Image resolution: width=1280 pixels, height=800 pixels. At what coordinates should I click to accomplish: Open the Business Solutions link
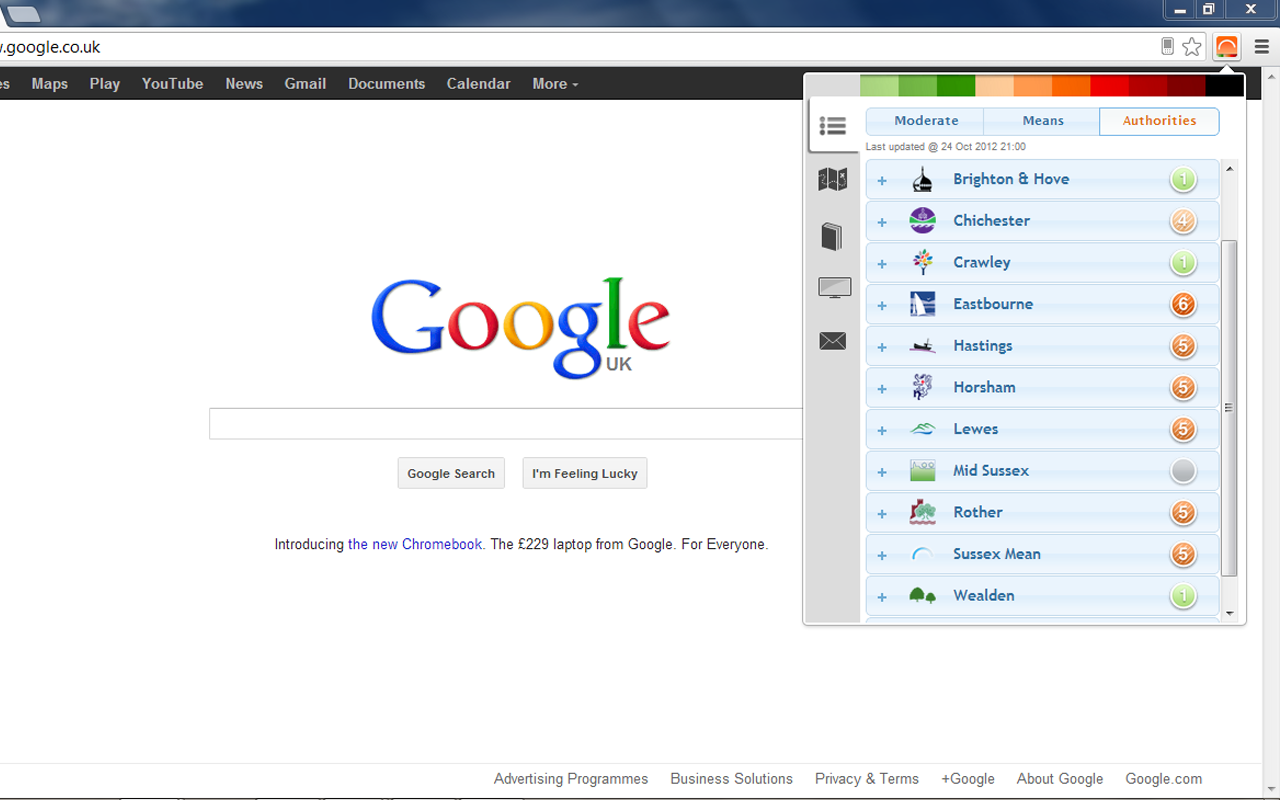[731, 779]
